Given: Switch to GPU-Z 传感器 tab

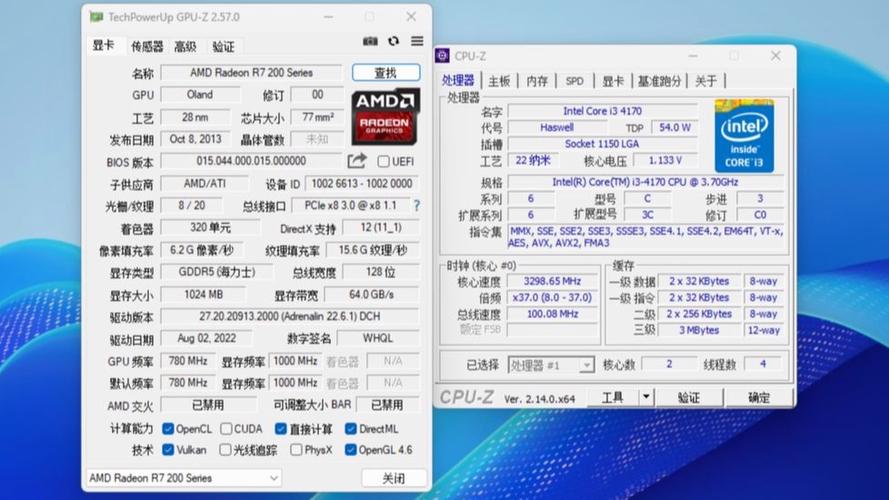Looking at the screenshot, I should tap(147, 46).
